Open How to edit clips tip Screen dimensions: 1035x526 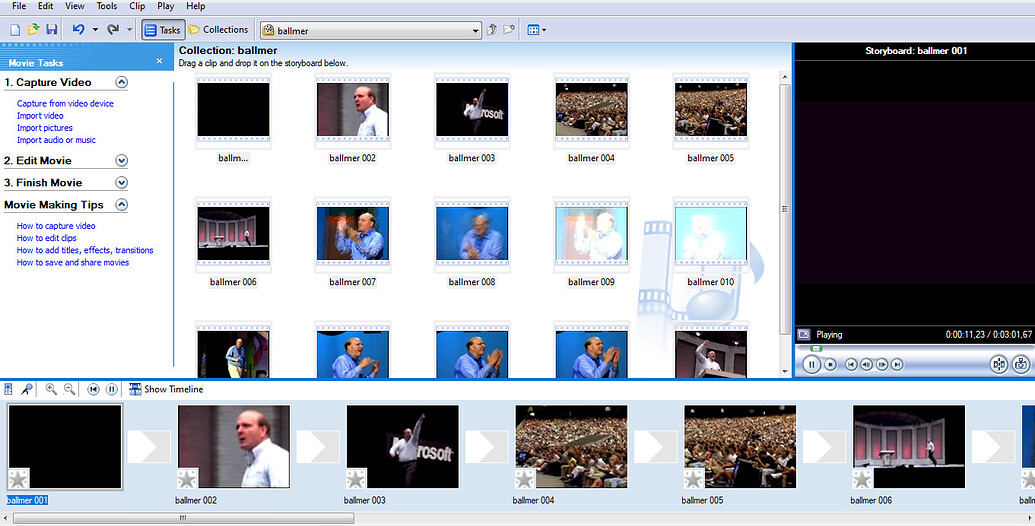[47, 238]
